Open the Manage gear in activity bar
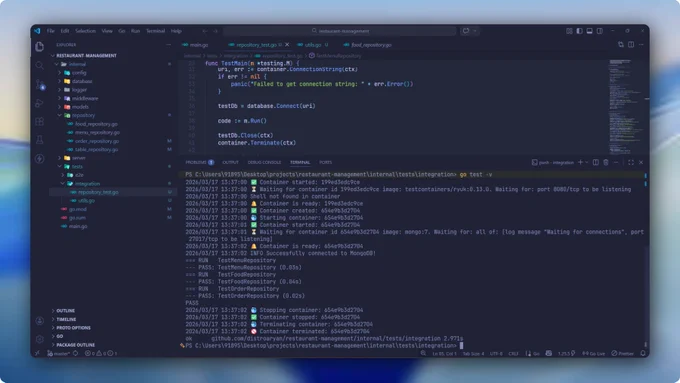Viewport: 680px width, 383px height. pos(39,339)
